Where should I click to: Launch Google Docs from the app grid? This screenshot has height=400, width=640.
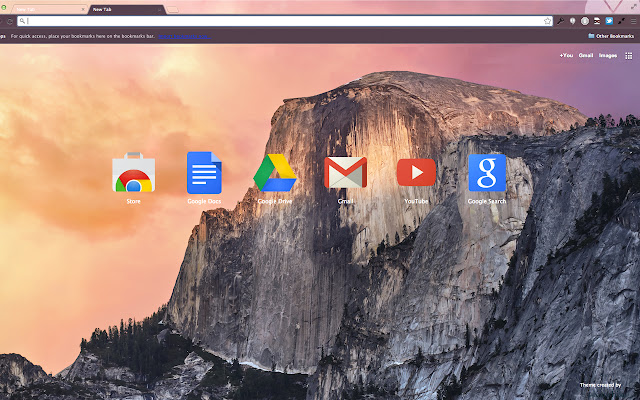coord(204,173)
